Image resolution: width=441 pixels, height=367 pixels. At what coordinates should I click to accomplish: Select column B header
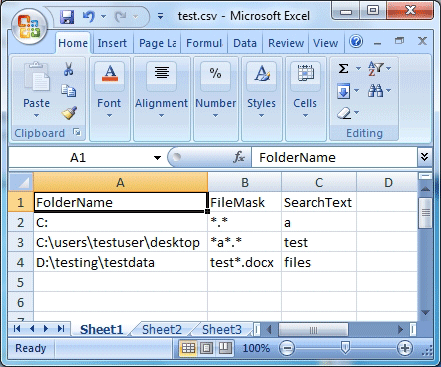(245, 182)
